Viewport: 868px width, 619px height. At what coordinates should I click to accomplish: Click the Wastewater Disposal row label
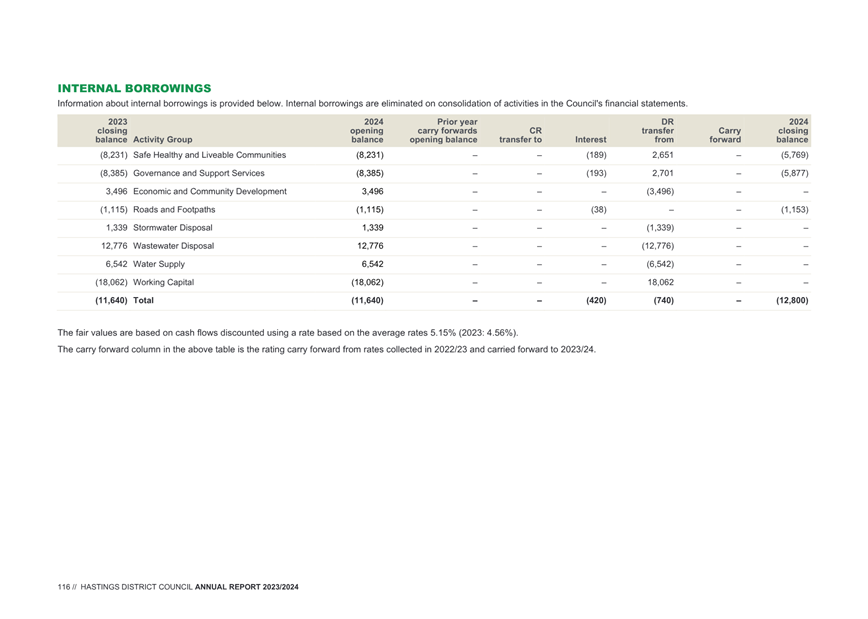173,246
